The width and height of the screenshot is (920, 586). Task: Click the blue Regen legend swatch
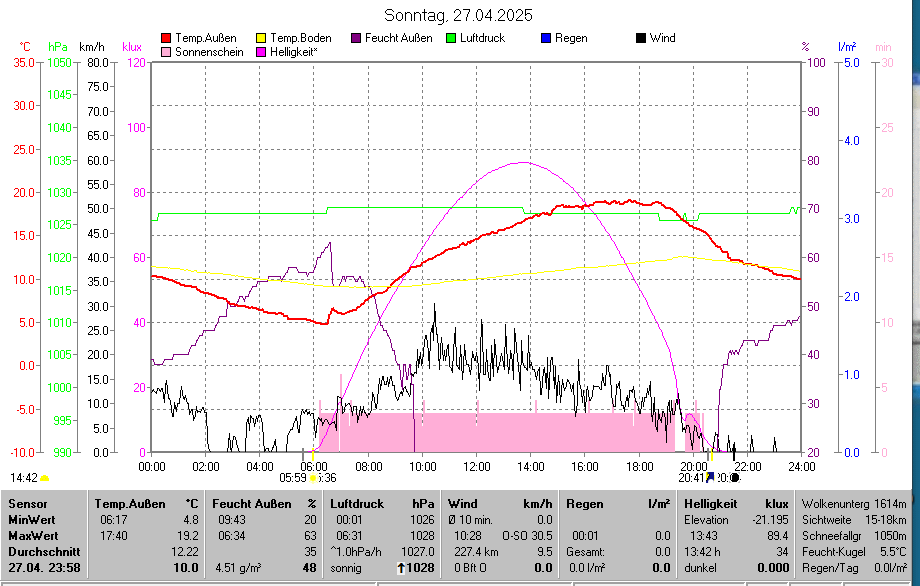(x=546, y=38)
